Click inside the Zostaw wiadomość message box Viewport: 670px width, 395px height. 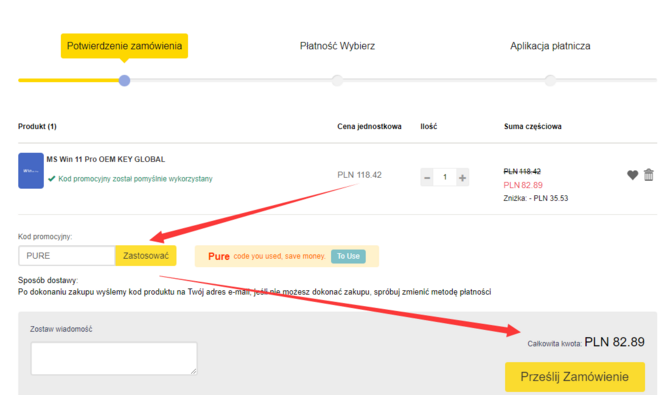pyautogui.click(x=114, y=358)
